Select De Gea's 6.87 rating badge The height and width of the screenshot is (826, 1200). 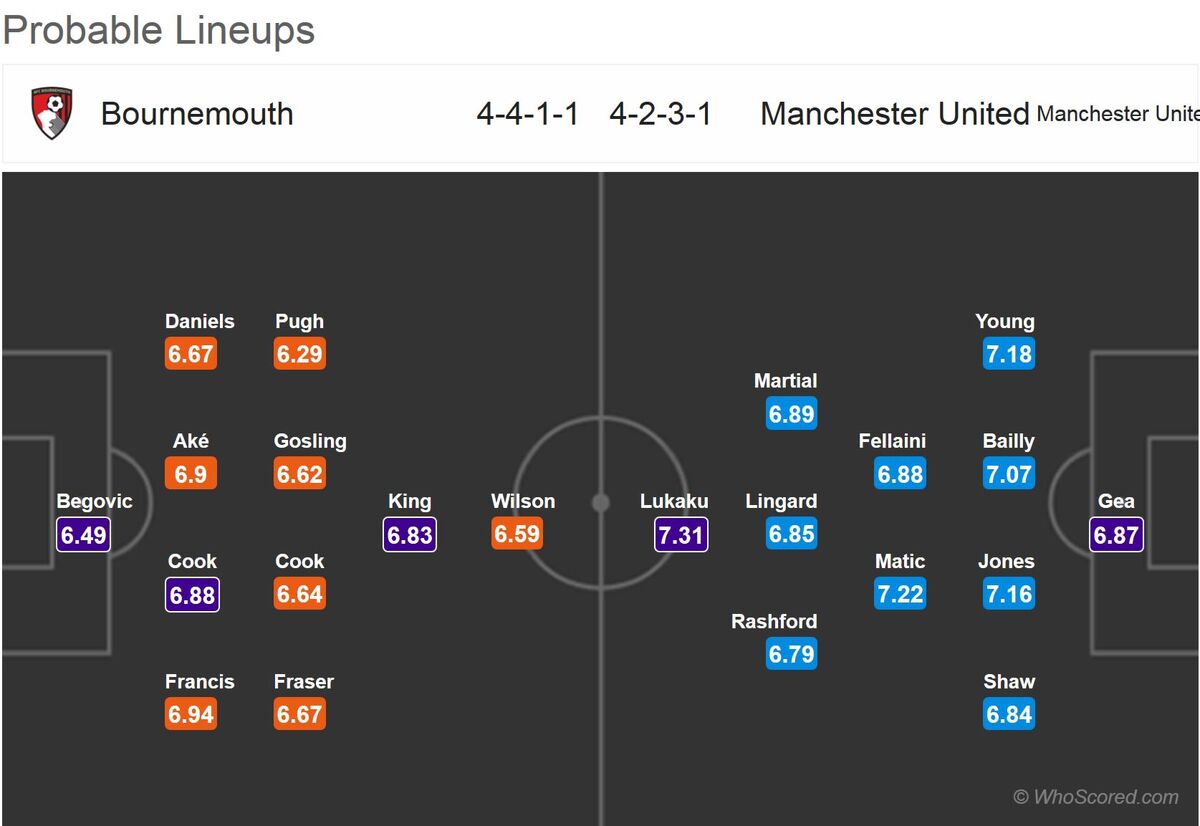[x=1116, y=534]
